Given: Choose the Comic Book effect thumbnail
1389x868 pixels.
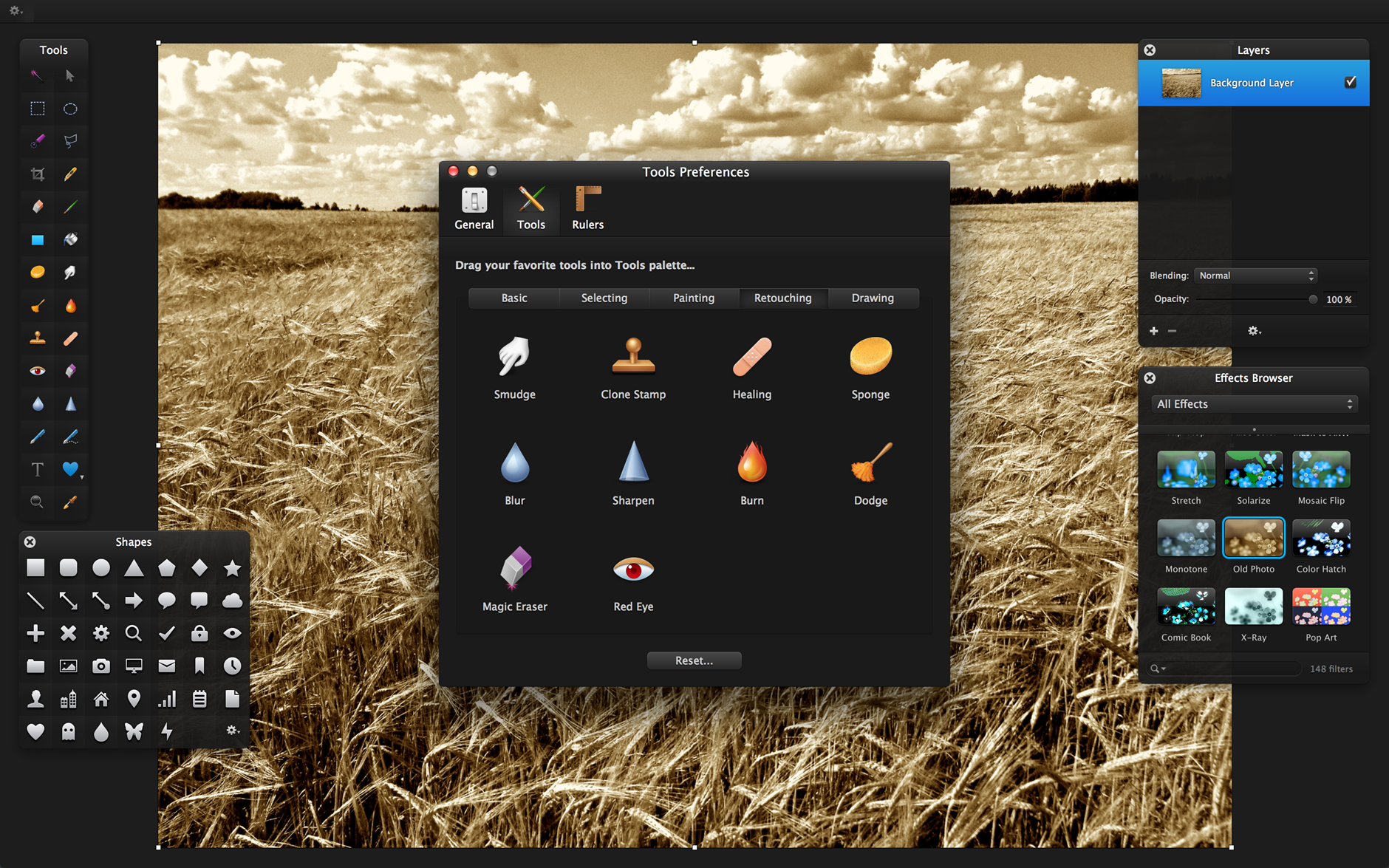Looking at the screenshot, I should tap(1186, 606).
